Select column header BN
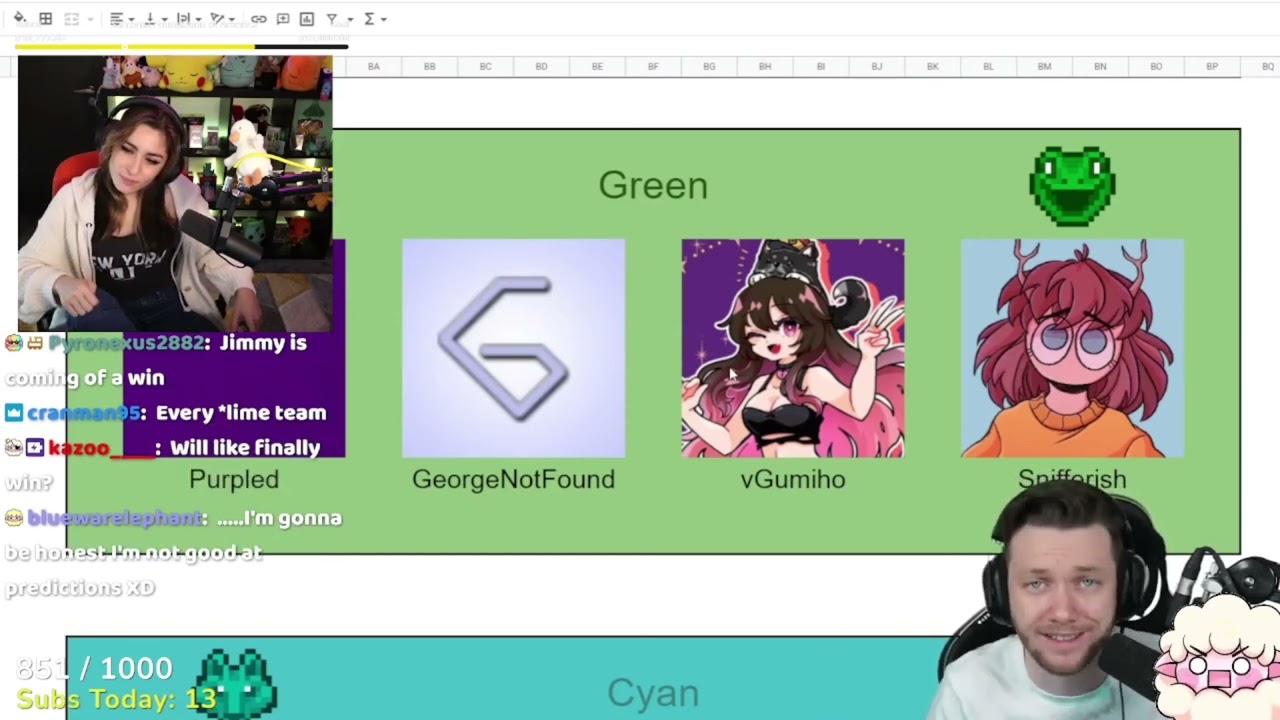 coord(1100,67)
